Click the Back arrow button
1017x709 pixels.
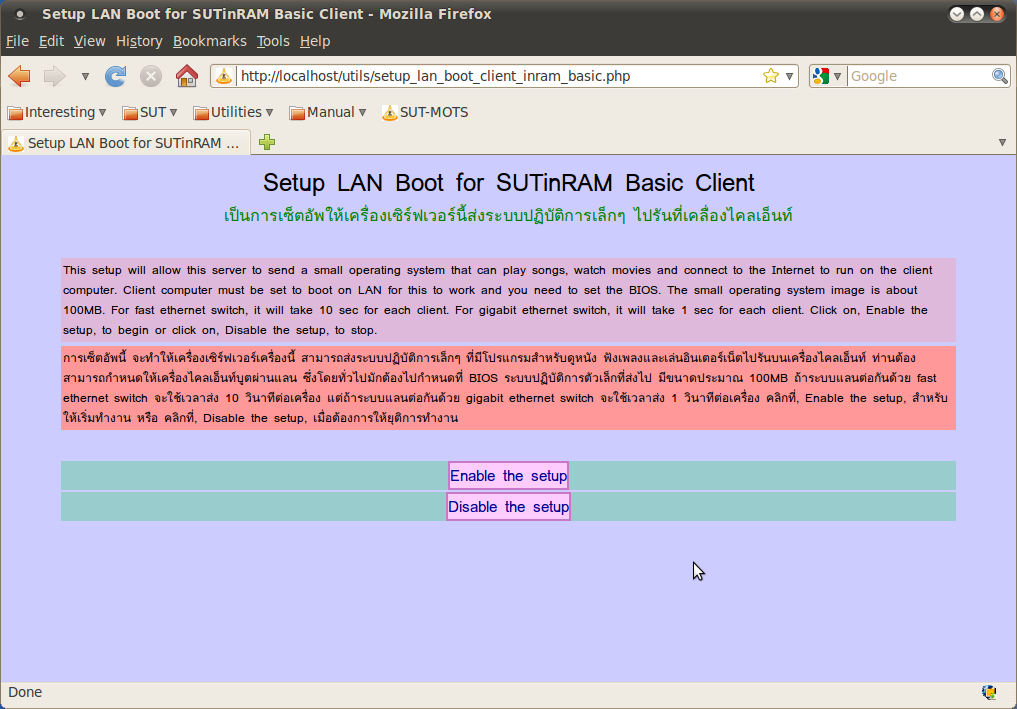click(19, 76)
